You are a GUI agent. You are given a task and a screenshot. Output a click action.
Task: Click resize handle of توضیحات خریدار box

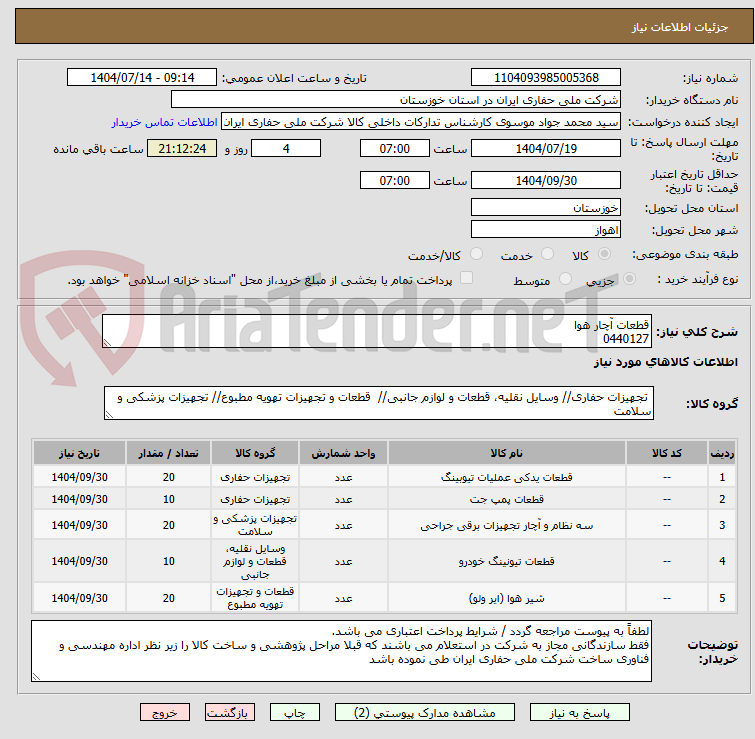(36, 677)
